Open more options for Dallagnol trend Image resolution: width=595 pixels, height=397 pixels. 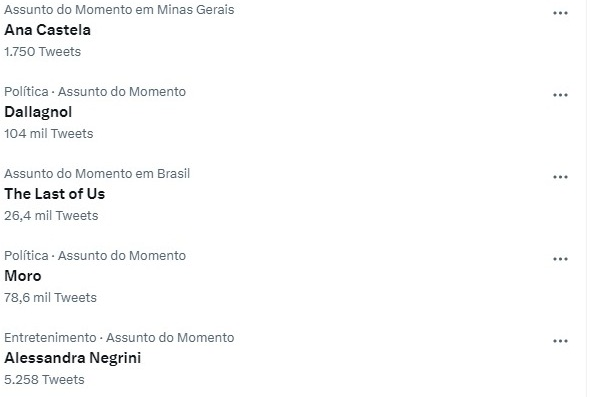pyautogui.click(x=560, y=95)
